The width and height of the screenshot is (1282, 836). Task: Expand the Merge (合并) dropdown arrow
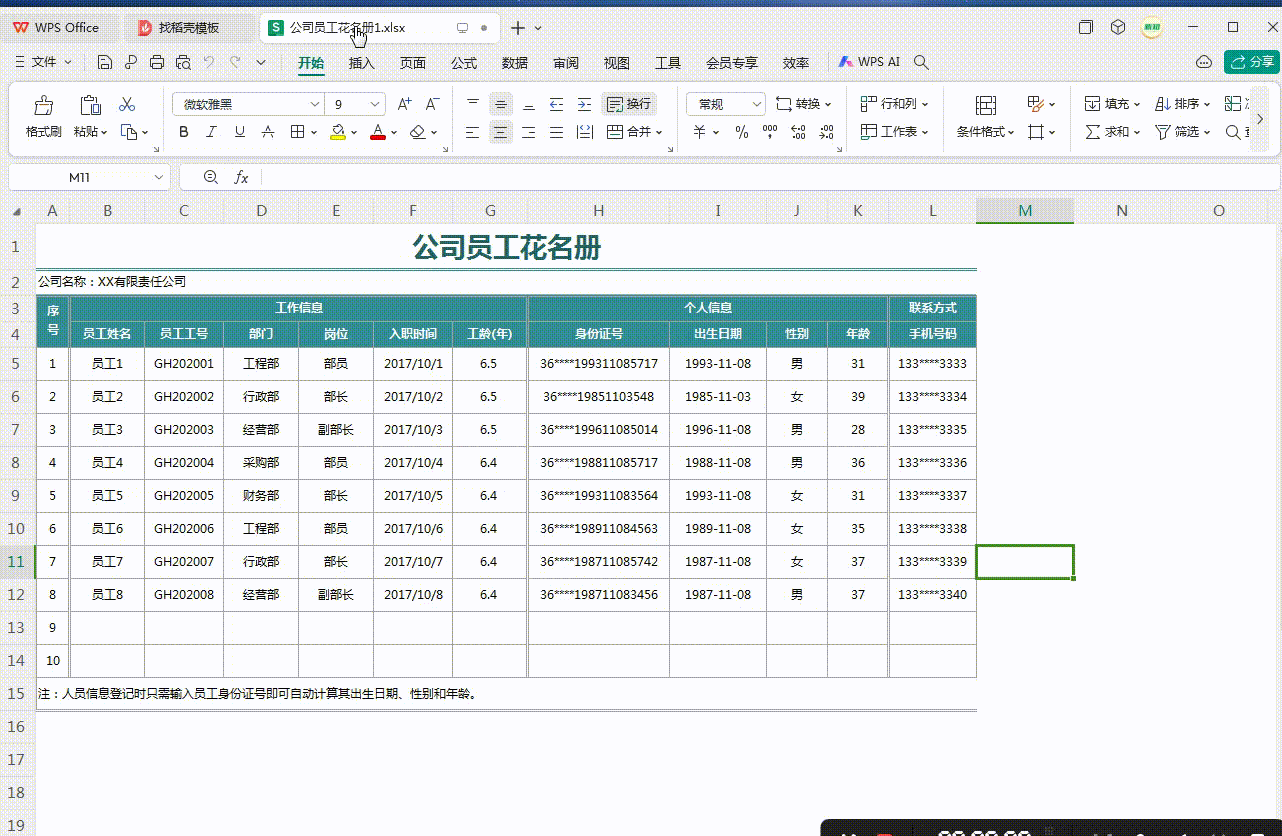(661, 132)
